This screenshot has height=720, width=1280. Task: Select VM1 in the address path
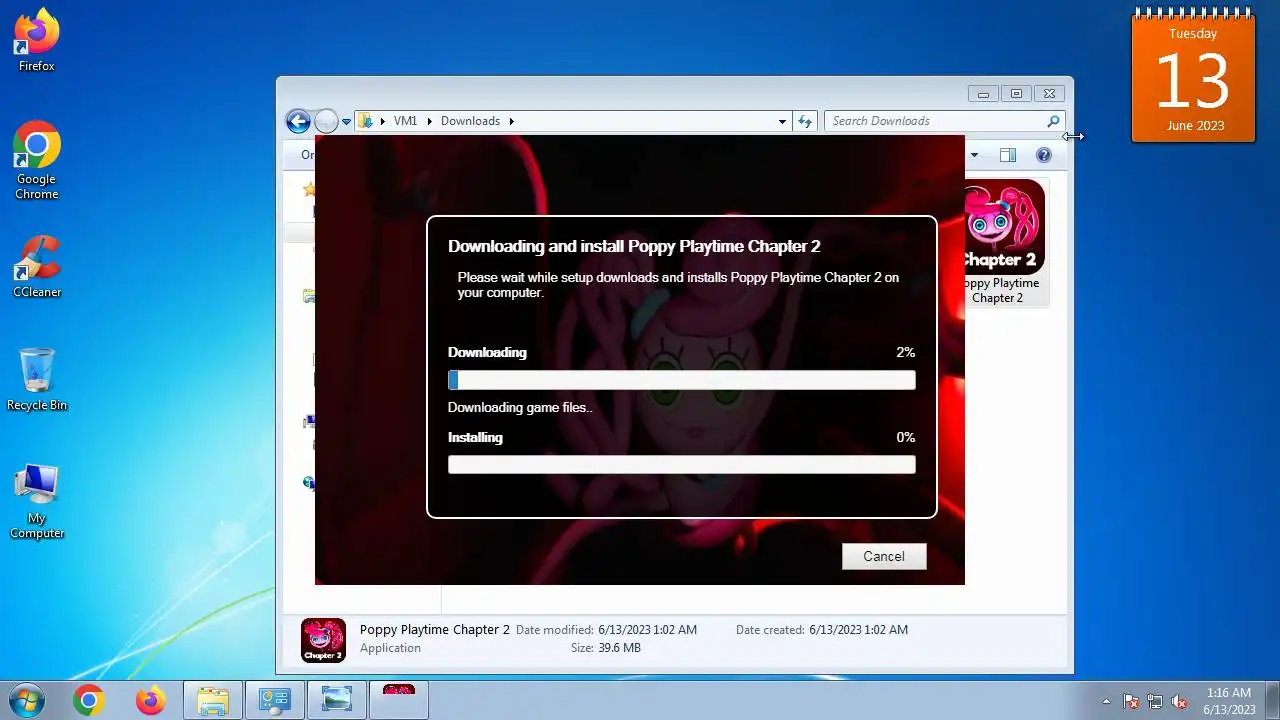[x=405, y=121]
